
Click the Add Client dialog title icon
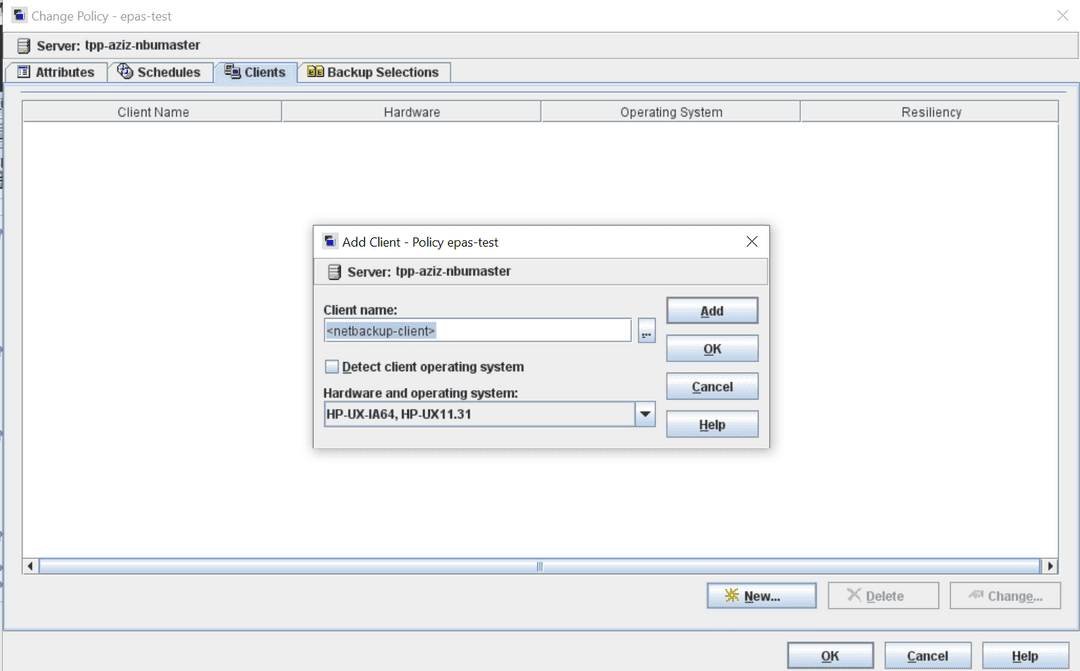click(x=330, y=242)
